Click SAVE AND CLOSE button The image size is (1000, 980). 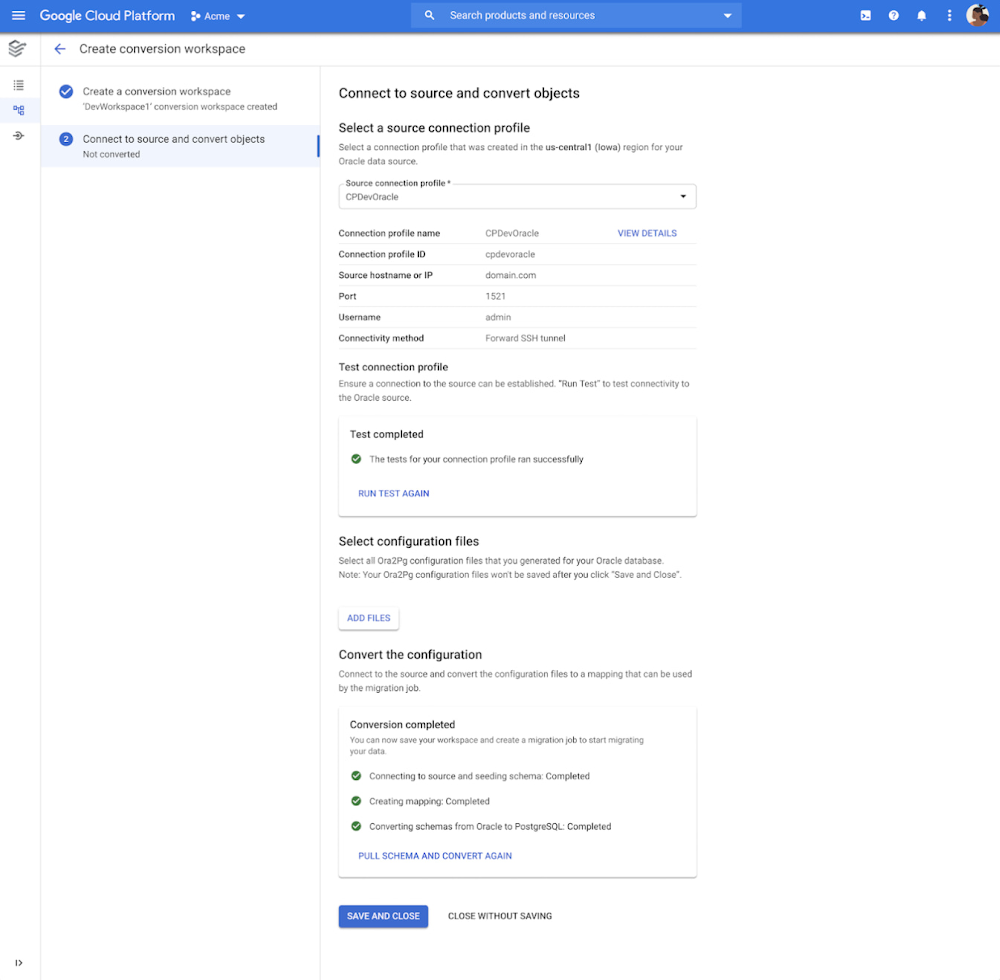coord(383,916)
